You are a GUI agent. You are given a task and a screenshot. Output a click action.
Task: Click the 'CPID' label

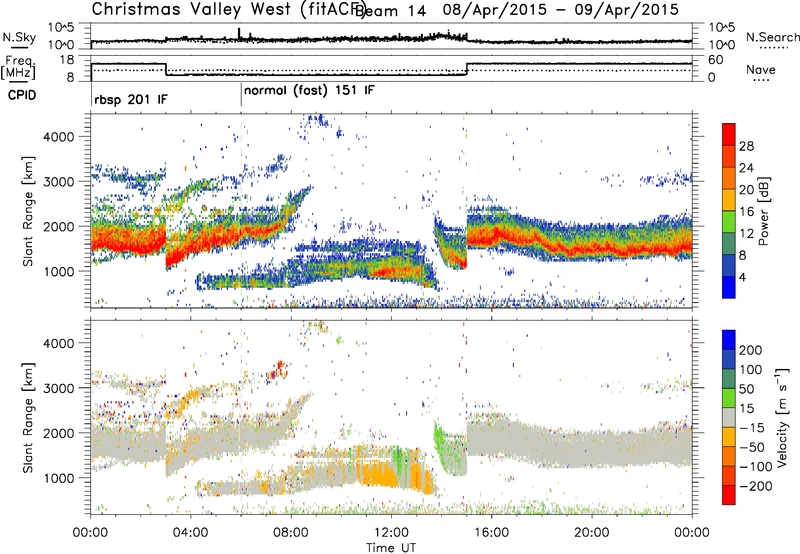(21, 95)
